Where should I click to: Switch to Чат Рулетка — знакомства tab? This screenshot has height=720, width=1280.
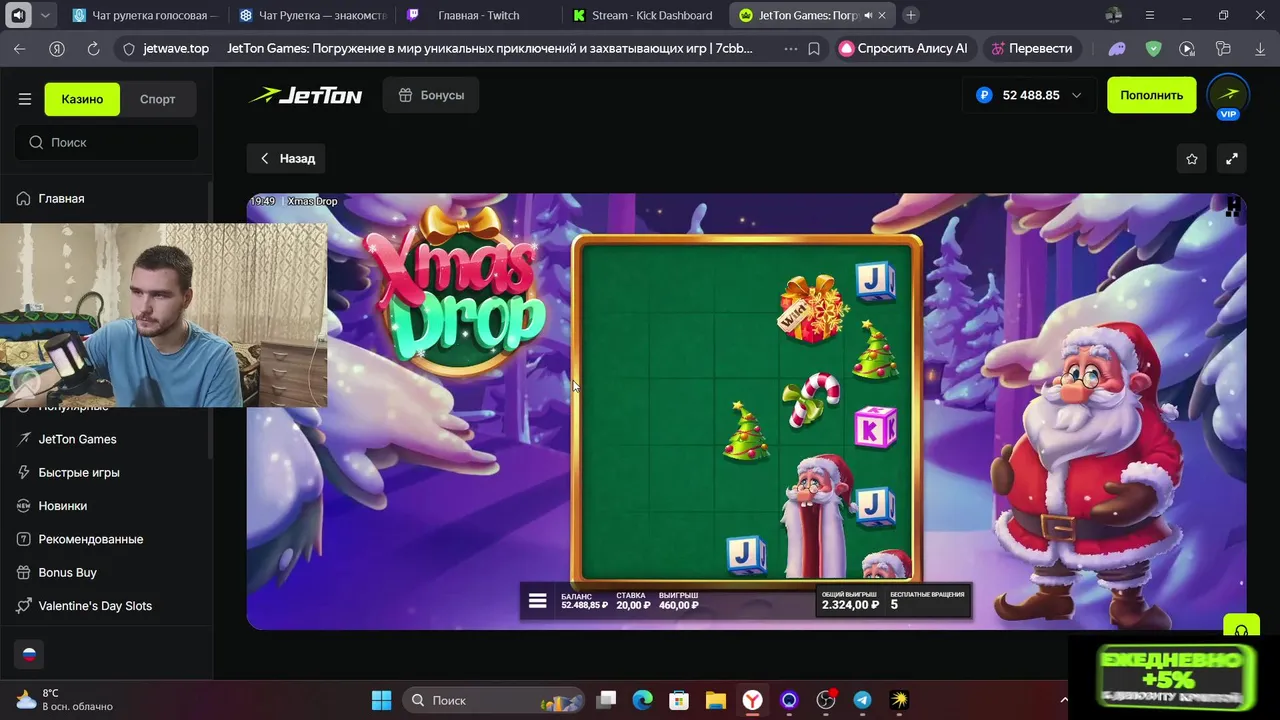(x=313, y=15)
